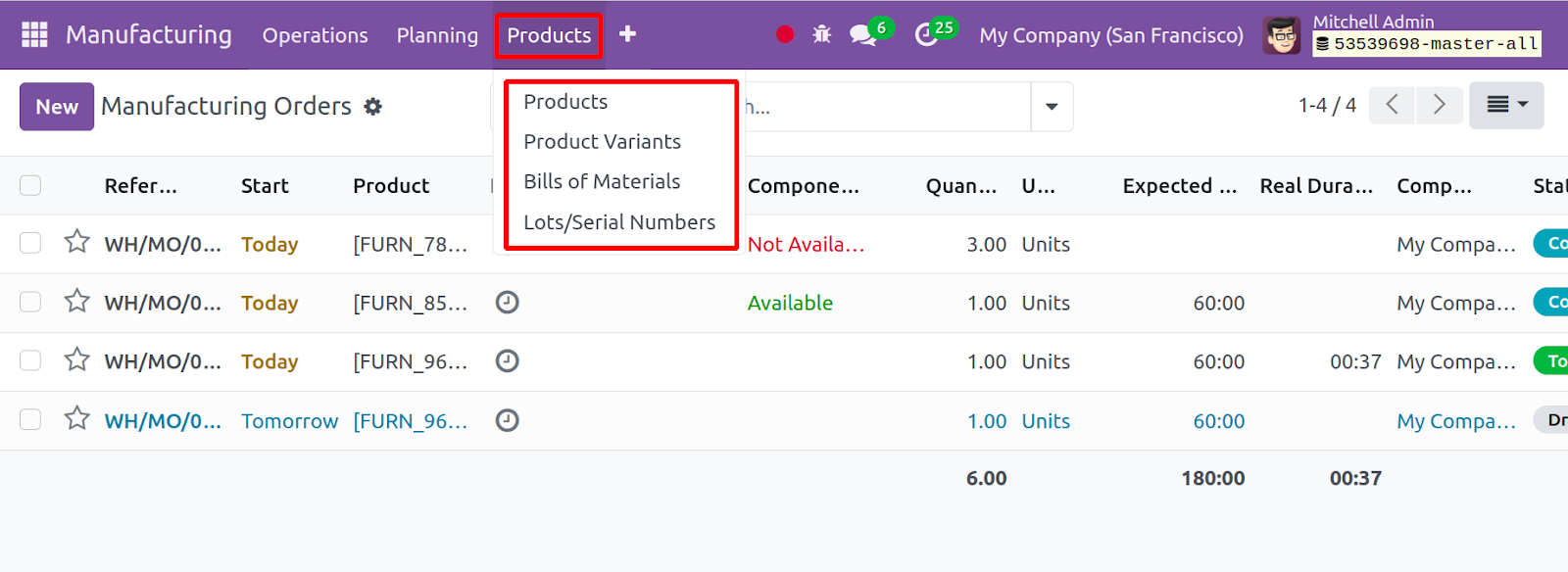Screen dimensions: 1568x572
Task: Toggle the select-all checkbox in table header
Action: (x=30, y=185)
